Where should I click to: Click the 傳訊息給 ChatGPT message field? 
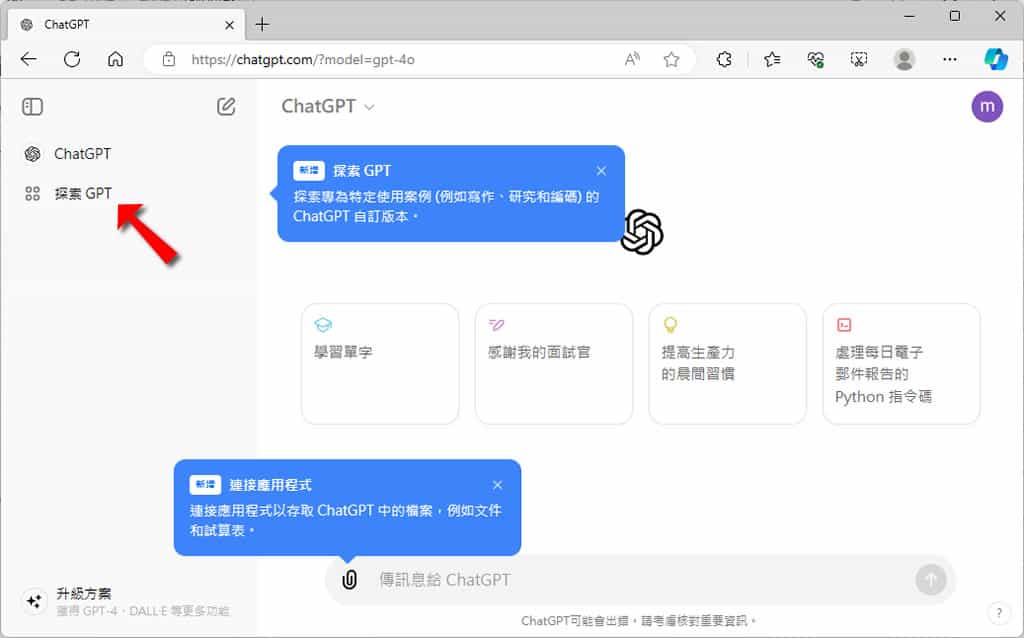pyautogui.click(x=640, y=579)
